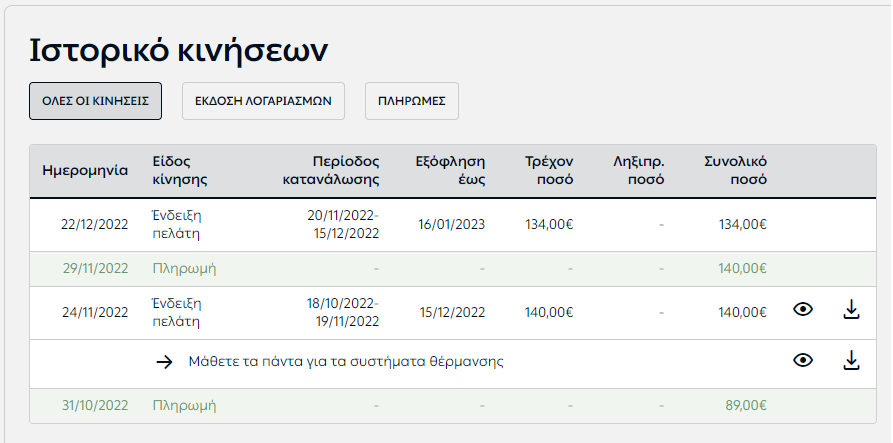Select the 29/11/2022 Πληρωμή row

click(453, 269)
